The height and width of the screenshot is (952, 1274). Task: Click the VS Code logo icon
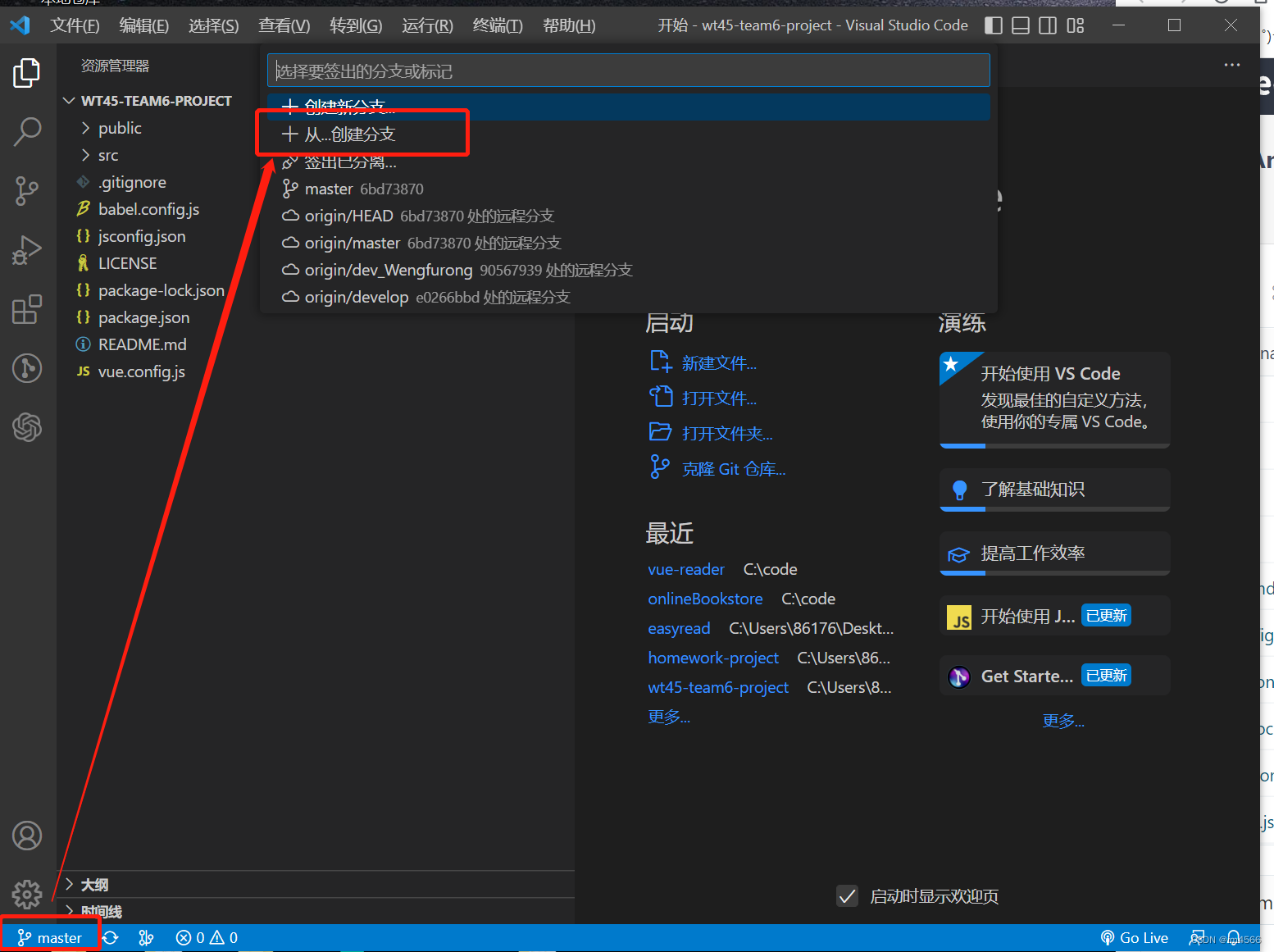(20, 25)
